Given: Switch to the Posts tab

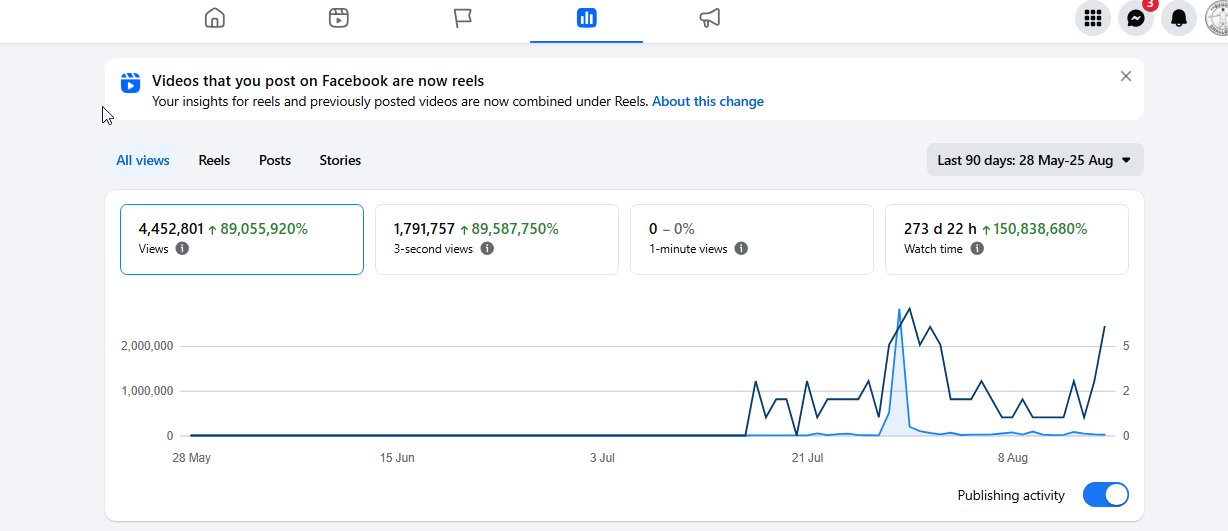Looking at the screenshot, I should point(275,160).
